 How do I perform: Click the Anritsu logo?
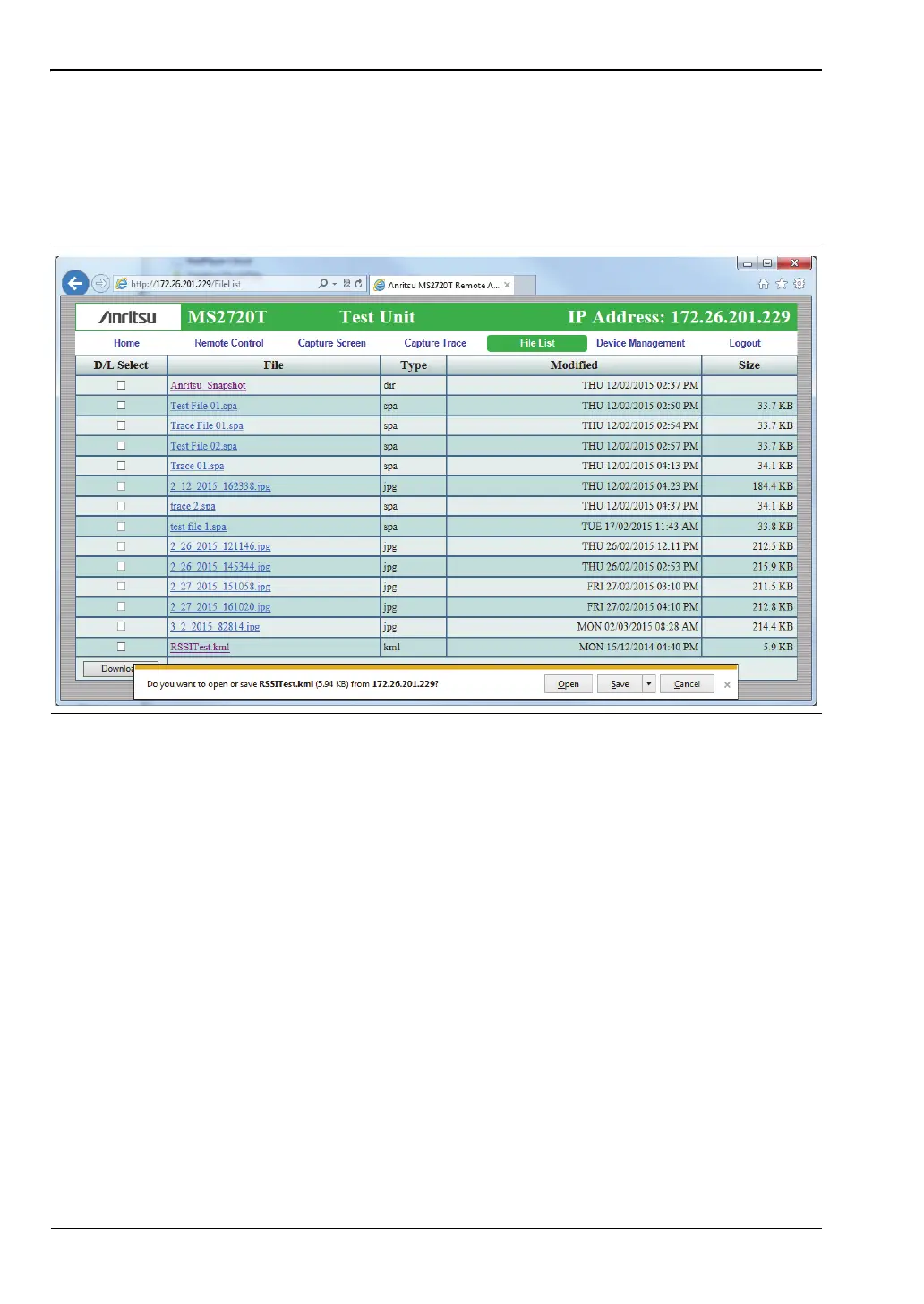[x=128, y=317]
